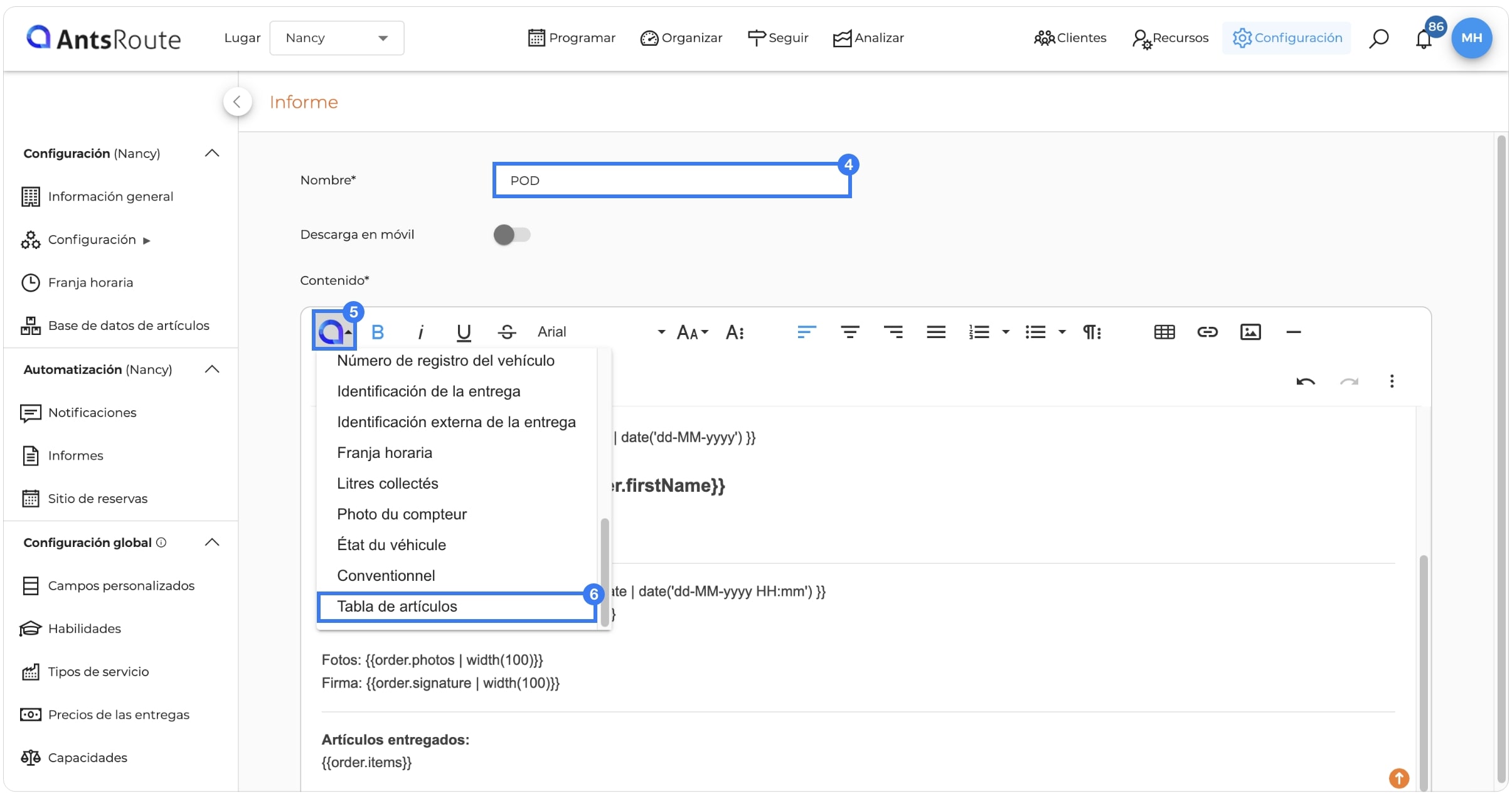This screenshot has width=1512, height=796.
Task: Toggle italic formatting
Action: pos(420,332)
